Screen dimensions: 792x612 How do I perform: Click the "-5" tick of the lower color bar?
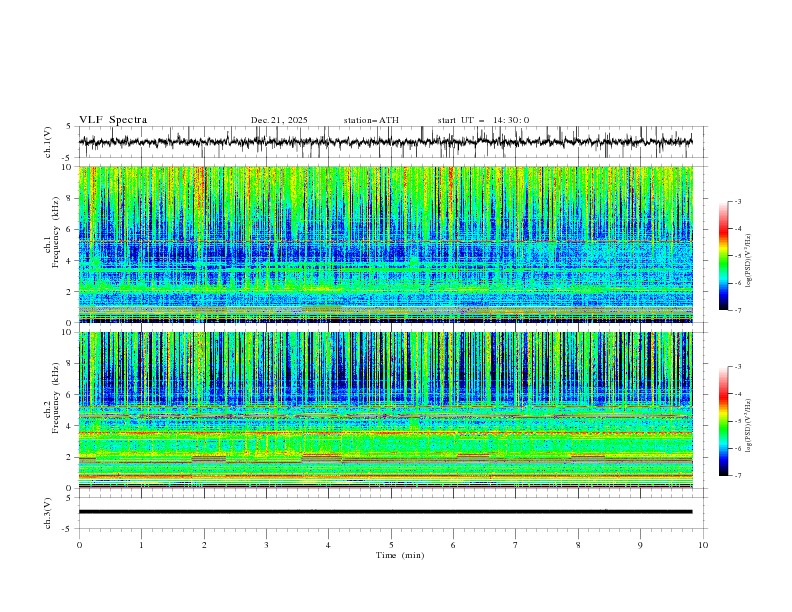coord(737,421)
